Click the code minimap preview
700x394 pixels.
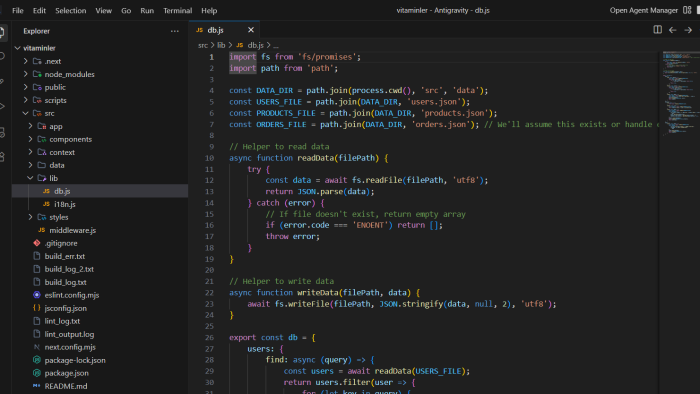coord(680,94)
